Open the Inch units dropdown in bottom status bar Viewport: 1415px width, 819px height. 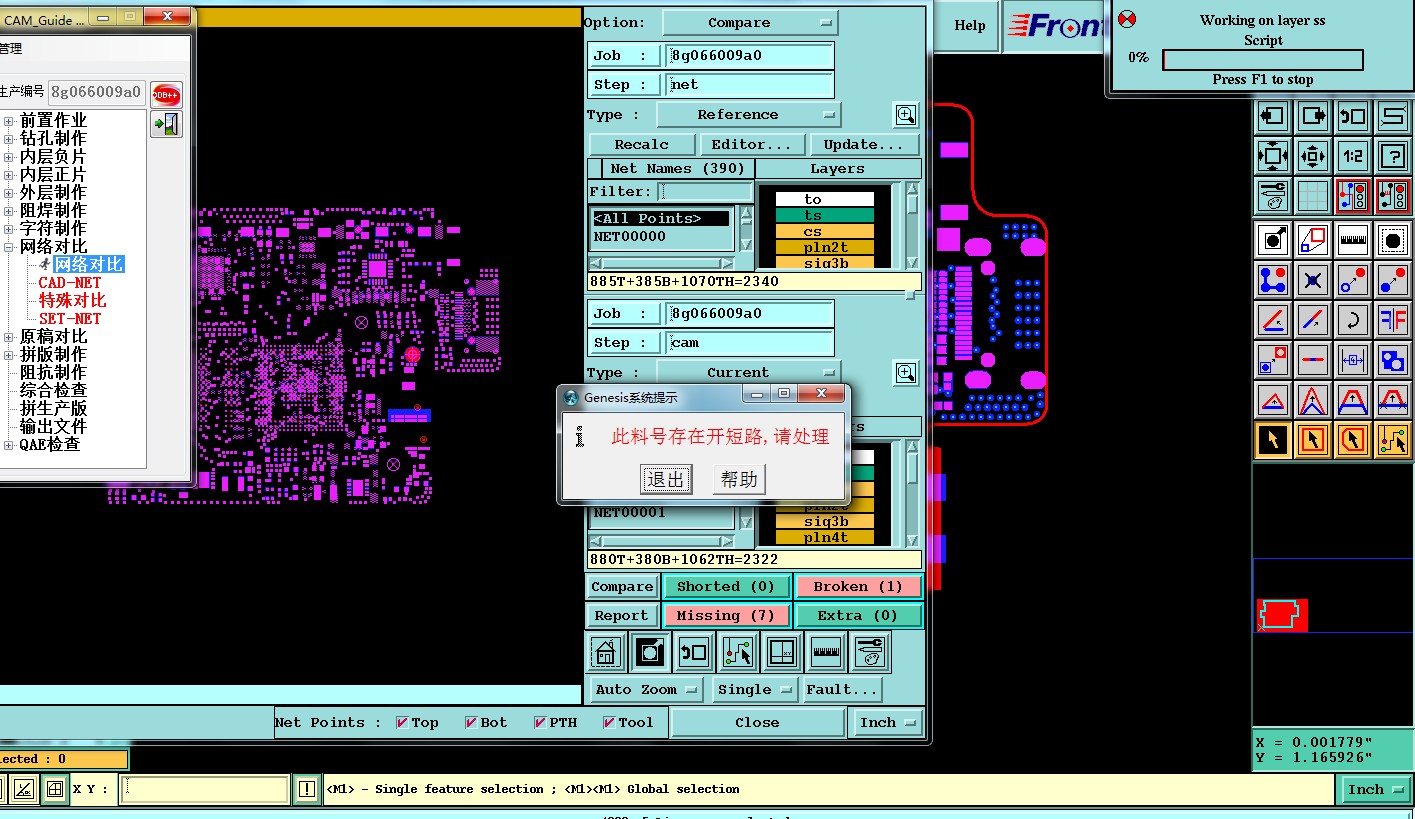point(1374,789)
